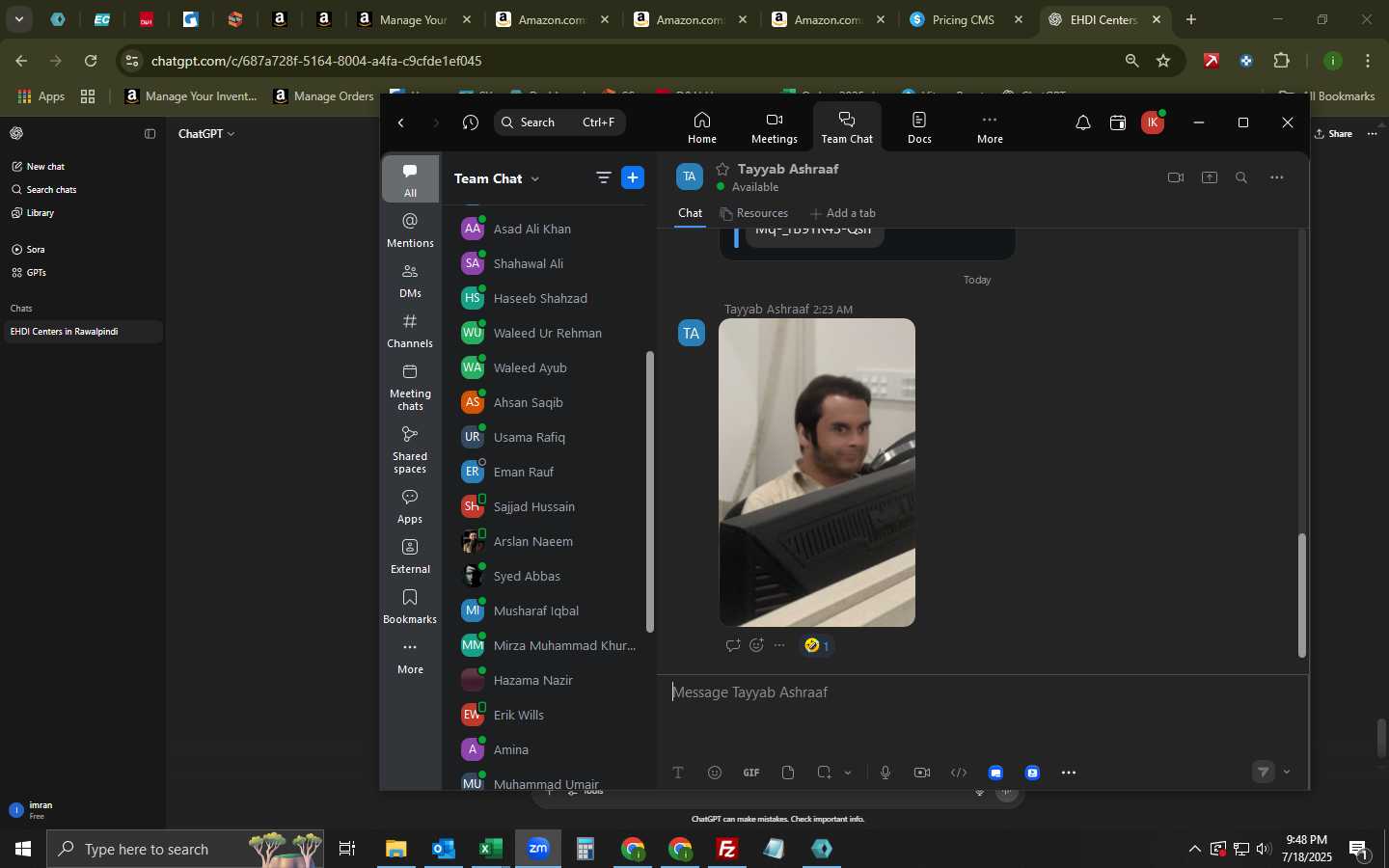
Task: Toggle the laughing emoji reaction count
Action: [817, 645]
